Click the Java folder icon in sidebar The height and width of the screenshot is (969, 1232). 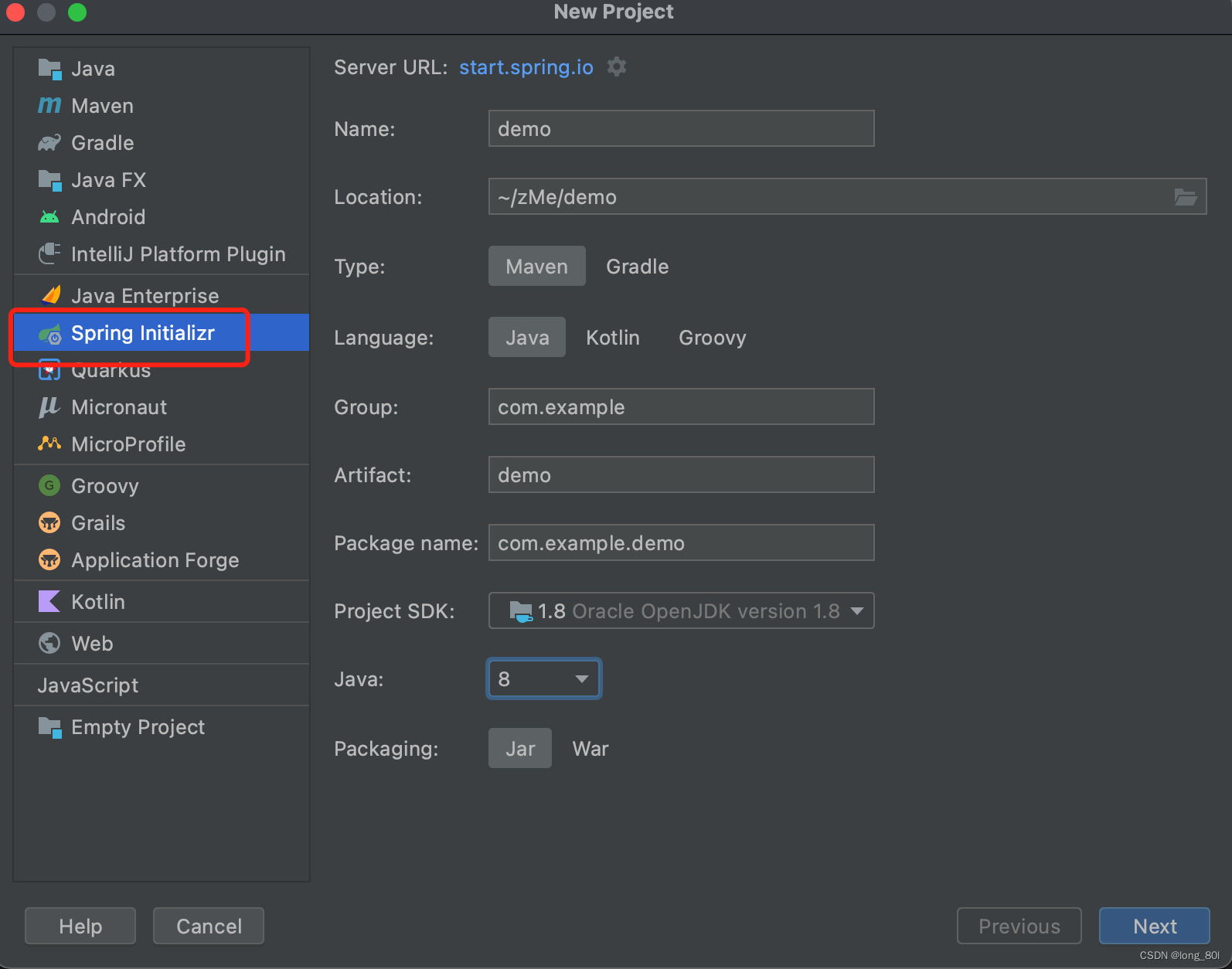tap(49, 69)
